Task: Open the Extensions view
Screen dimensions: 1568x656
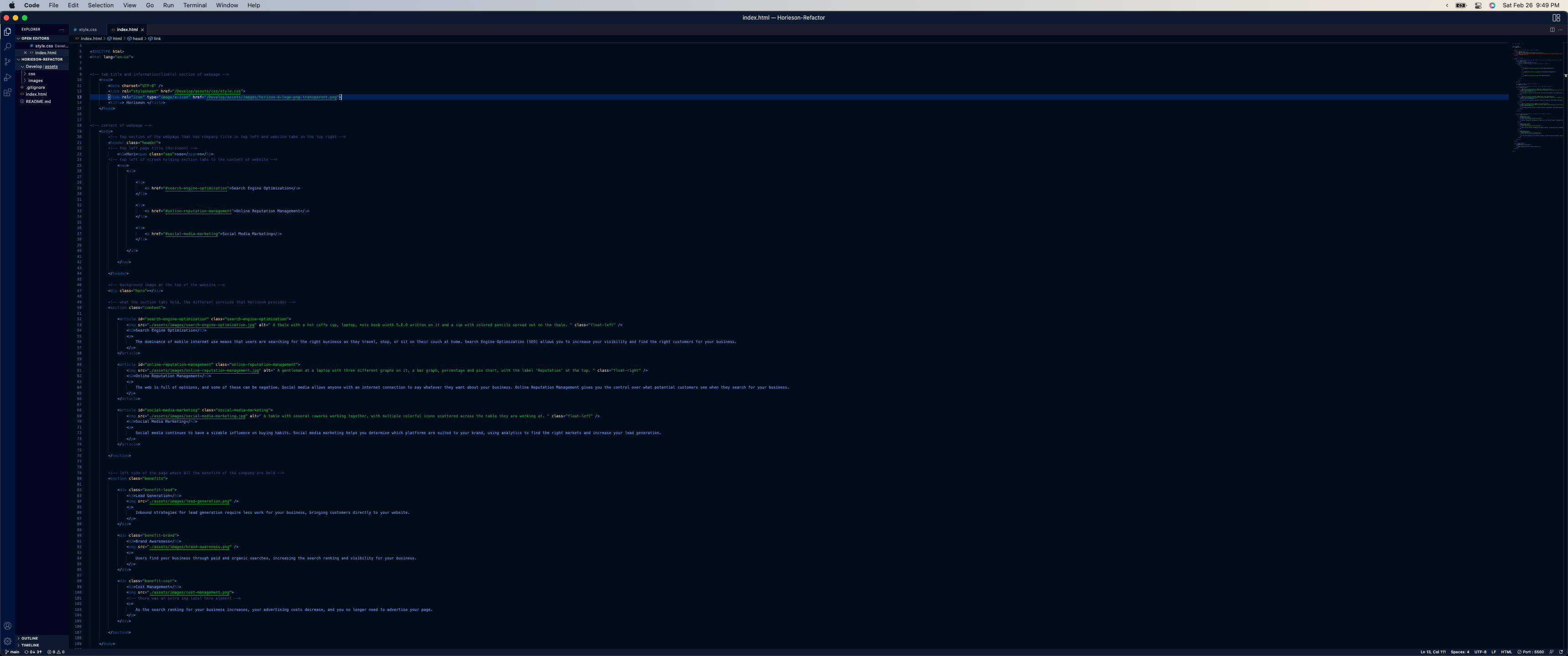Action: pos(8,92)
